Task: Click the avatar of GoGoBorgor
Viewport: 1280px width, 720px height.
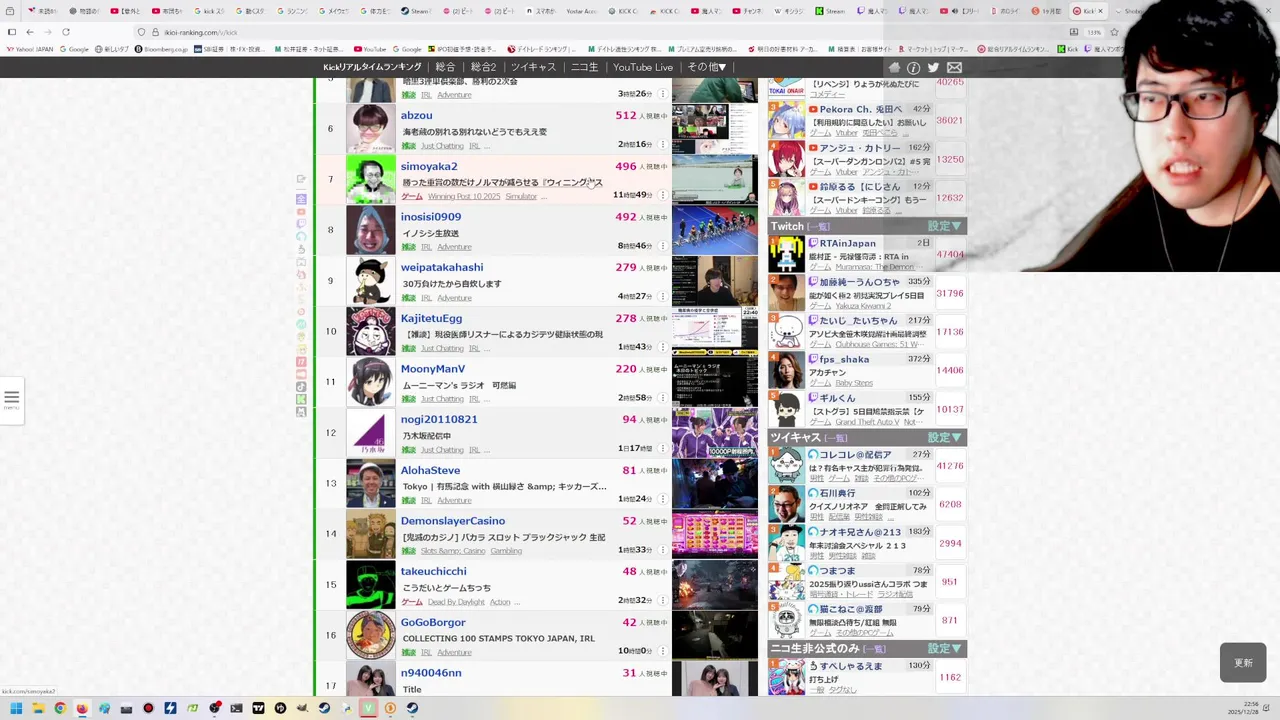Action: click(x=371, y=635)
